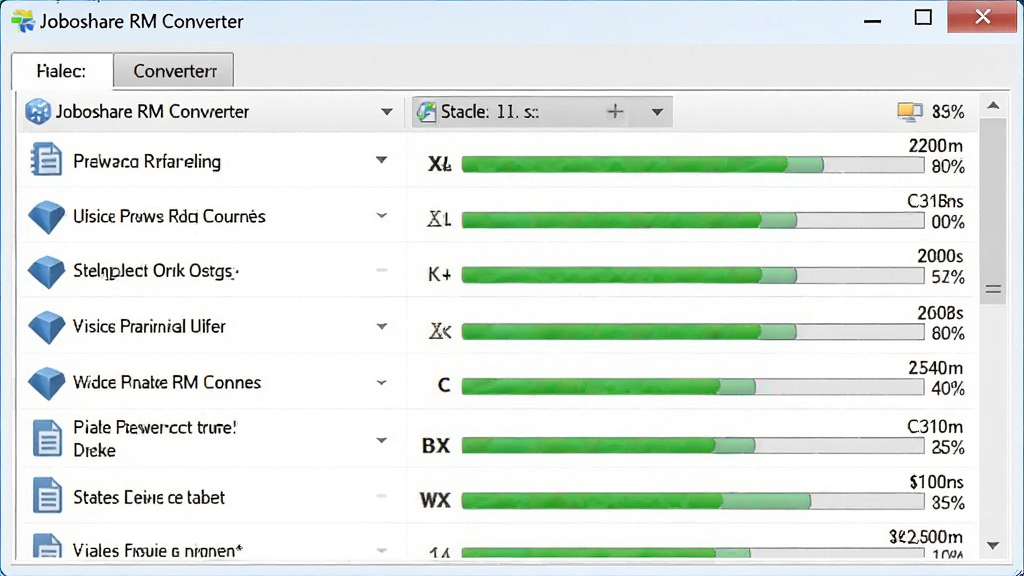Click the document icon for Piale Prewer-cct trure
Screen dimensions: 1024x576
point(47,438)
